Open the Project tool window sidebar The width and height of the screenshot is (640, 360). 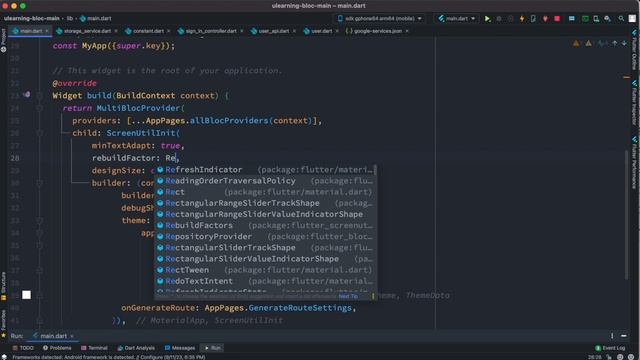[x=3, y=40]
